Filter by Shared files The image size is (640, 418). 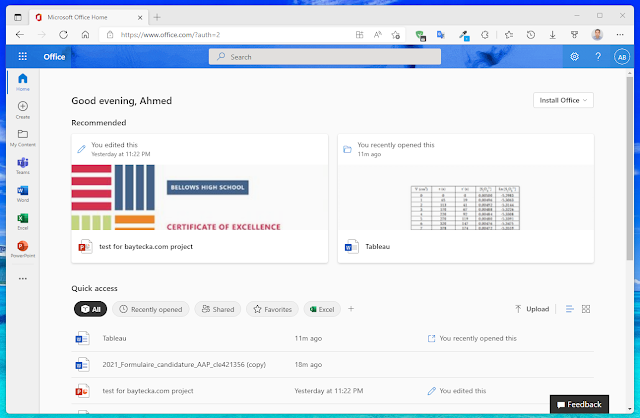[218, 309]
